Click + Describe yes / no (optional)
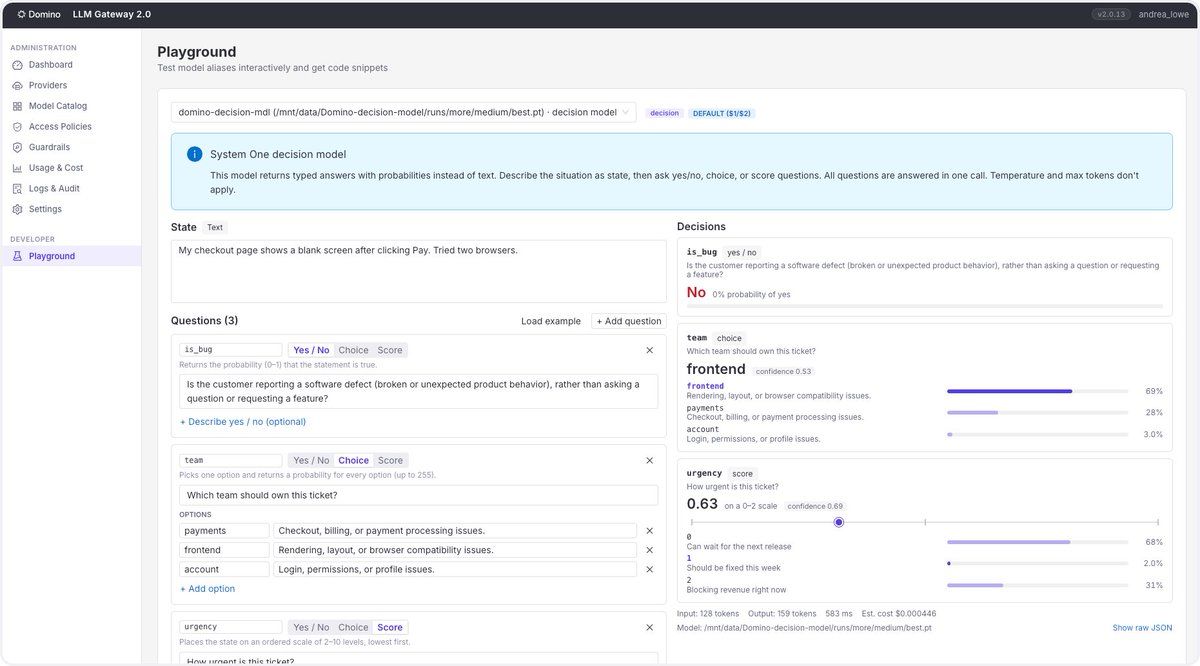 pos(243,422)
